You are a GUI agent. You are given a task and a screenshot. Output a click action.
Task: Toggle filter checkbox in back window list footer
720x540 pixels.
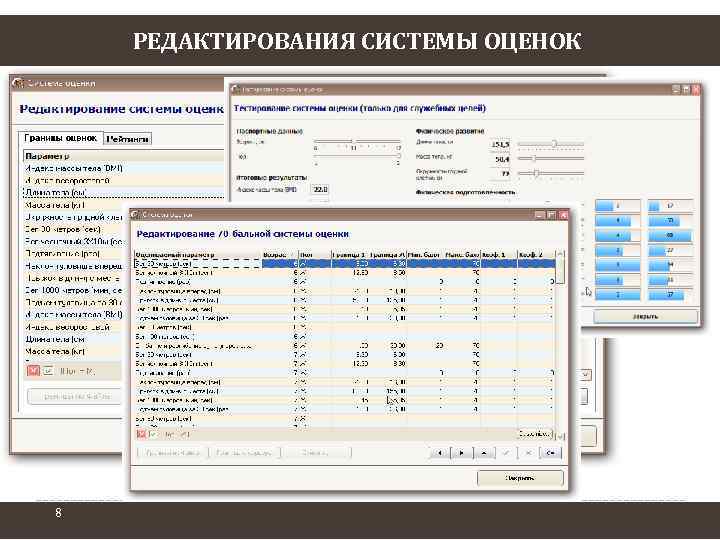[48, 371]
